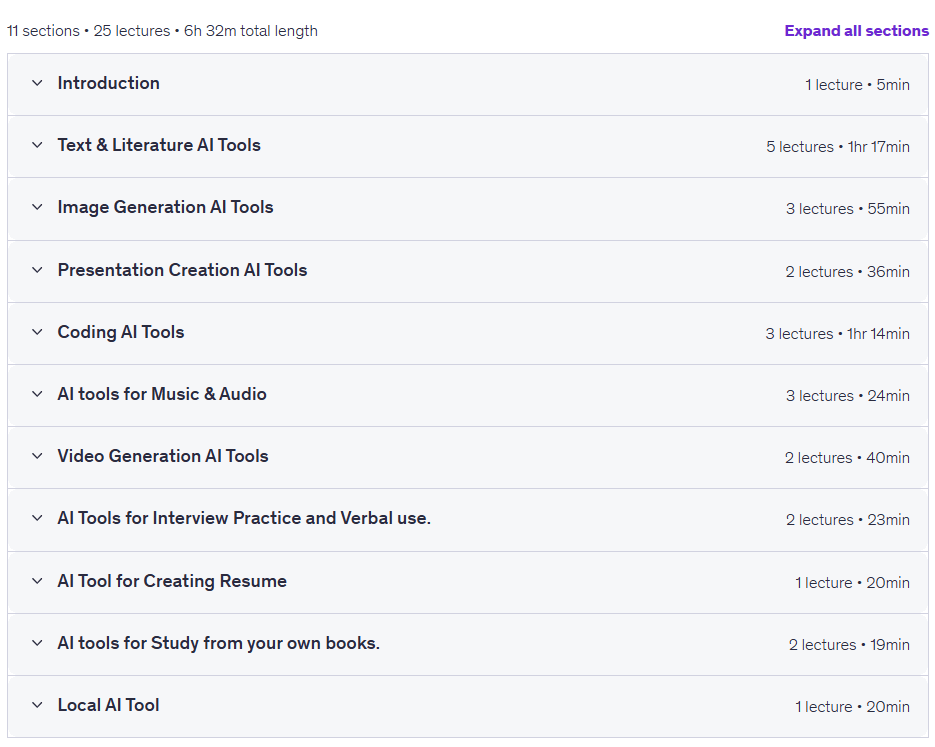This screenshot has width=935, height=747.
Task: Expand AI tools for Music & Audio chevron
Action: [x=37, y=394]
